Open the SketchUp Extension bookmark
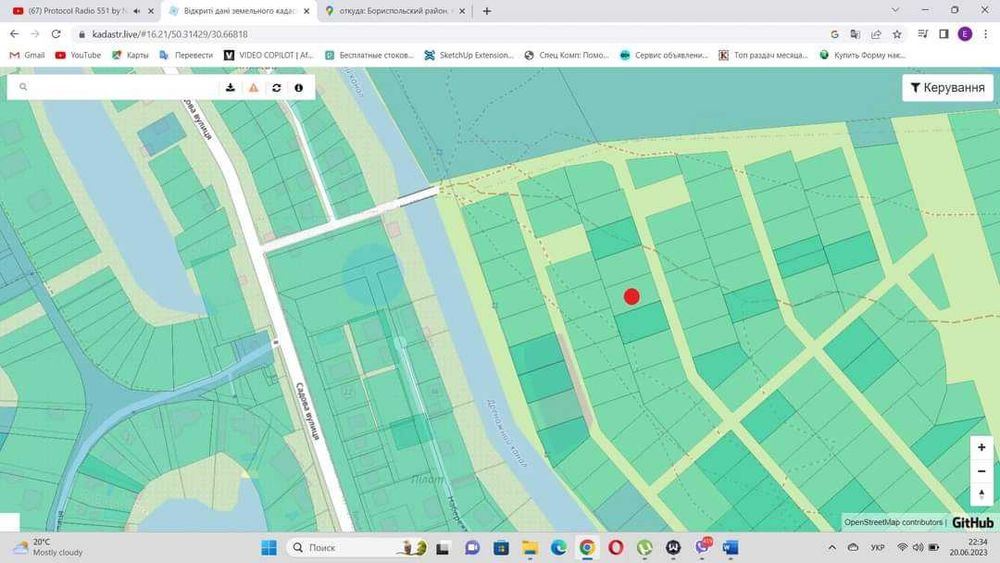1000x563 pixels. coord(469,55)
